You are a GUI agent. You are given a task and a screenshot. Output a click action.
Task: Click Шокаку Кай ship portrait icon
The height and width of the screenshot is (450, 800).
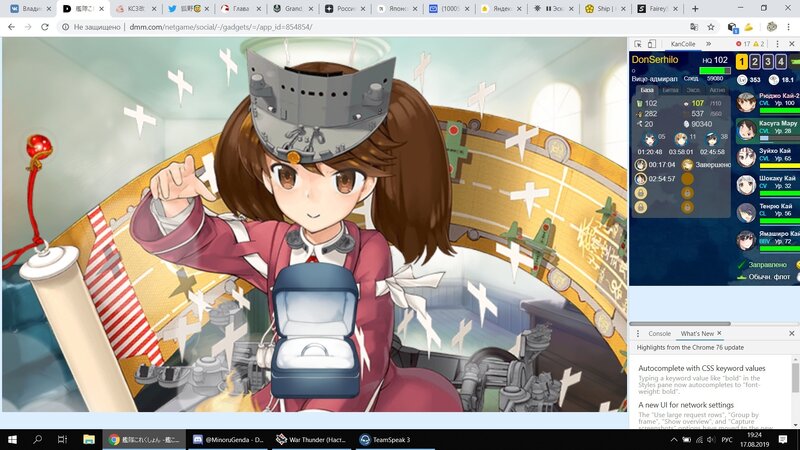746,185
